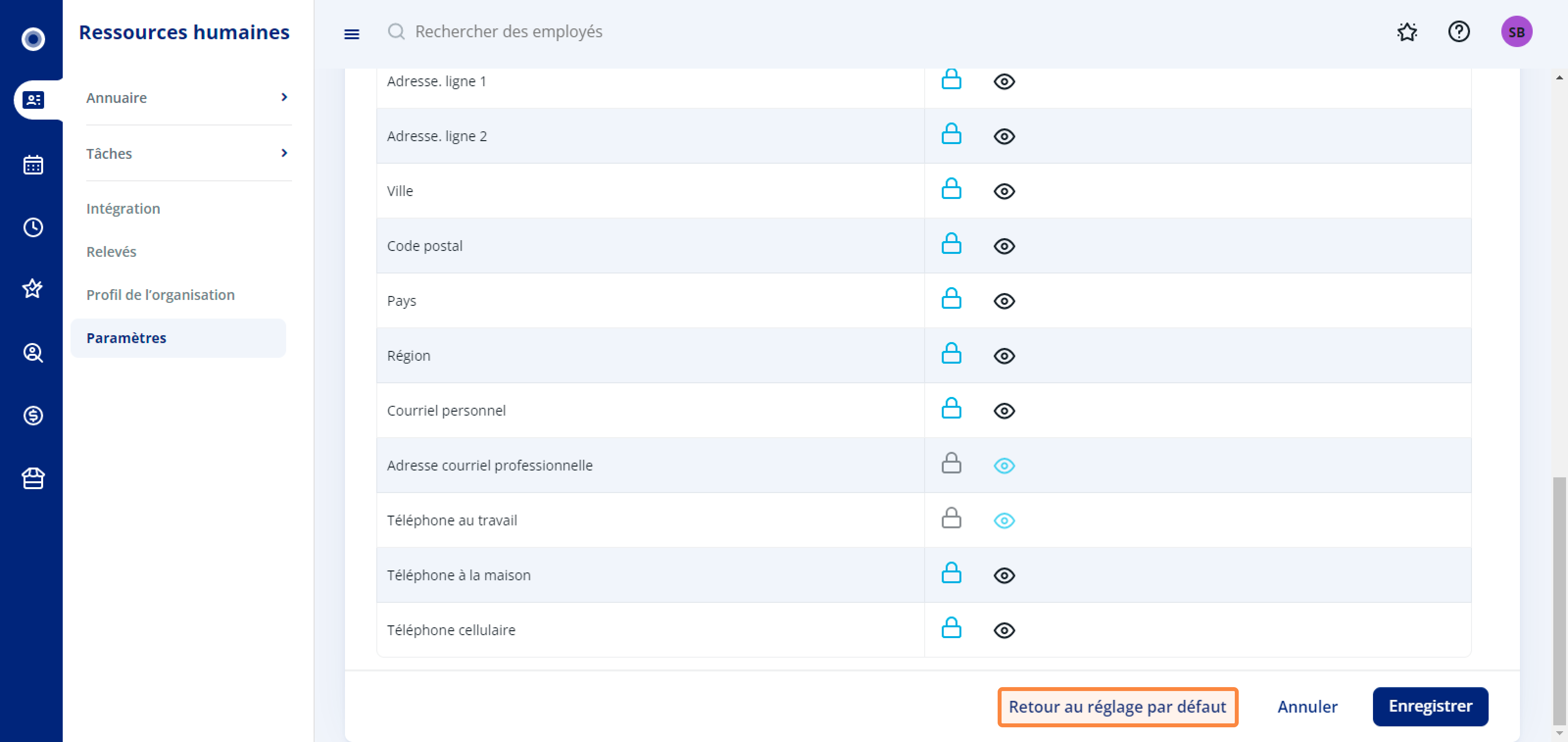This screenshot has width=1568, height=742.
Task: Toggle visibility eye for Téléphone au travail
Action: [1004, 520]
